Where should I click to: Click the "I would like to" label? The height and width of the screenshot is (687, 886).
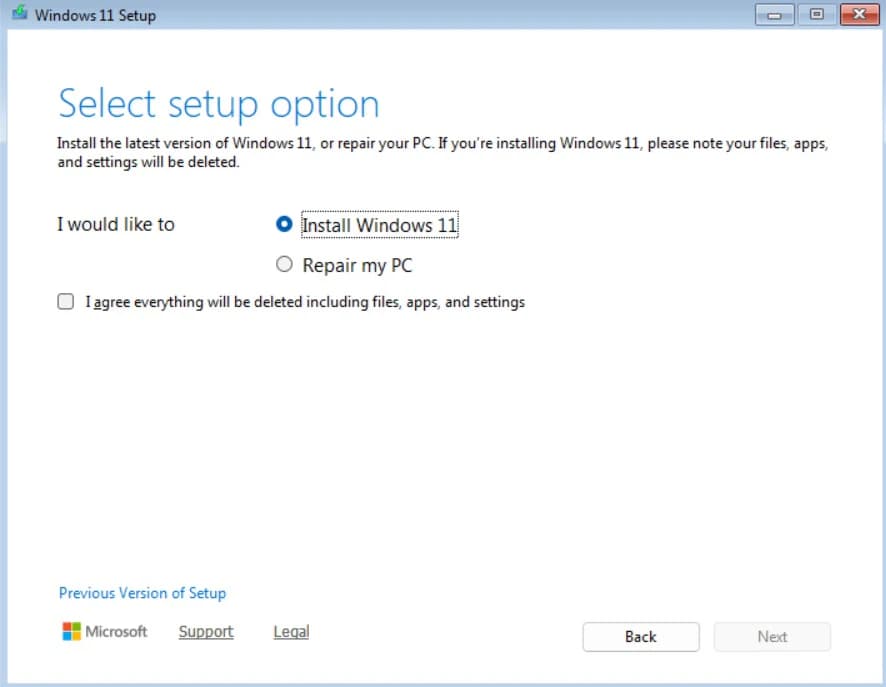116,224
